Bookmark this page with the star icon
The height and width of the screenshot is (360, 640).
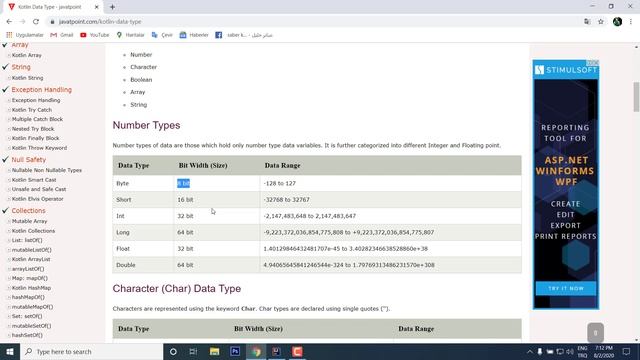coord(601,22)
